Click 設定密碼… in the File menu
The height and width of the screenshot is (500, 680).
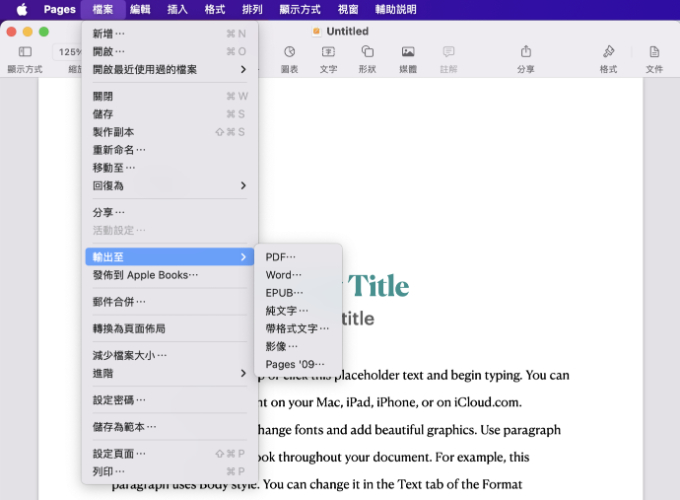(119, 400)
